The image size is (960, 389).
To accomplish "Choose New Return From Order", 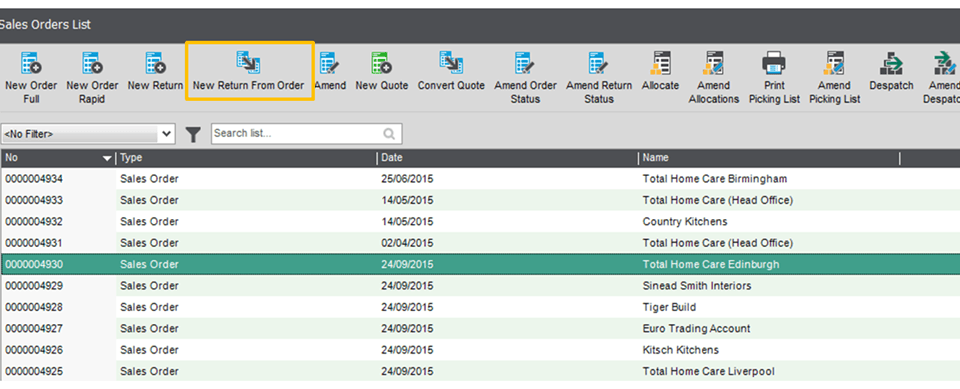I will 249,70.
